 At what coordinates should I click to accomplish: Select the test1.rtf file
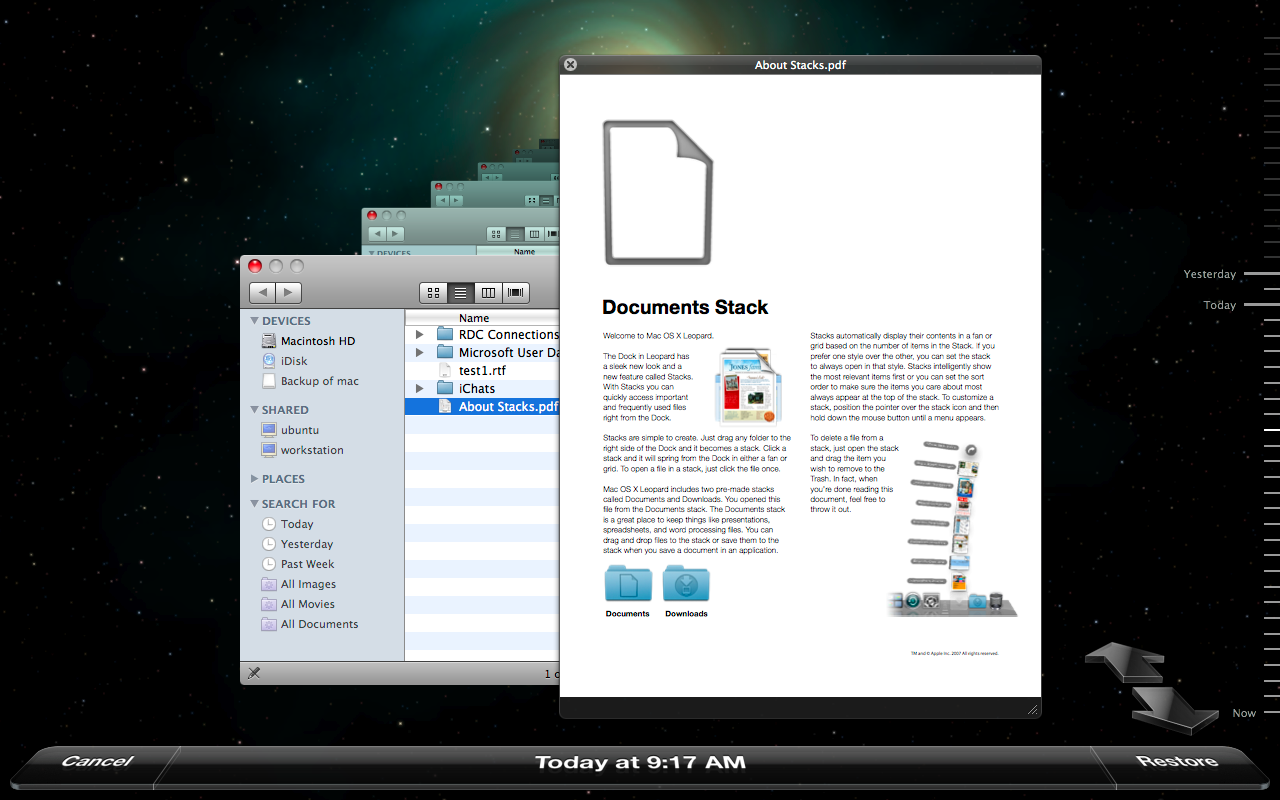(x=482, y=370)
